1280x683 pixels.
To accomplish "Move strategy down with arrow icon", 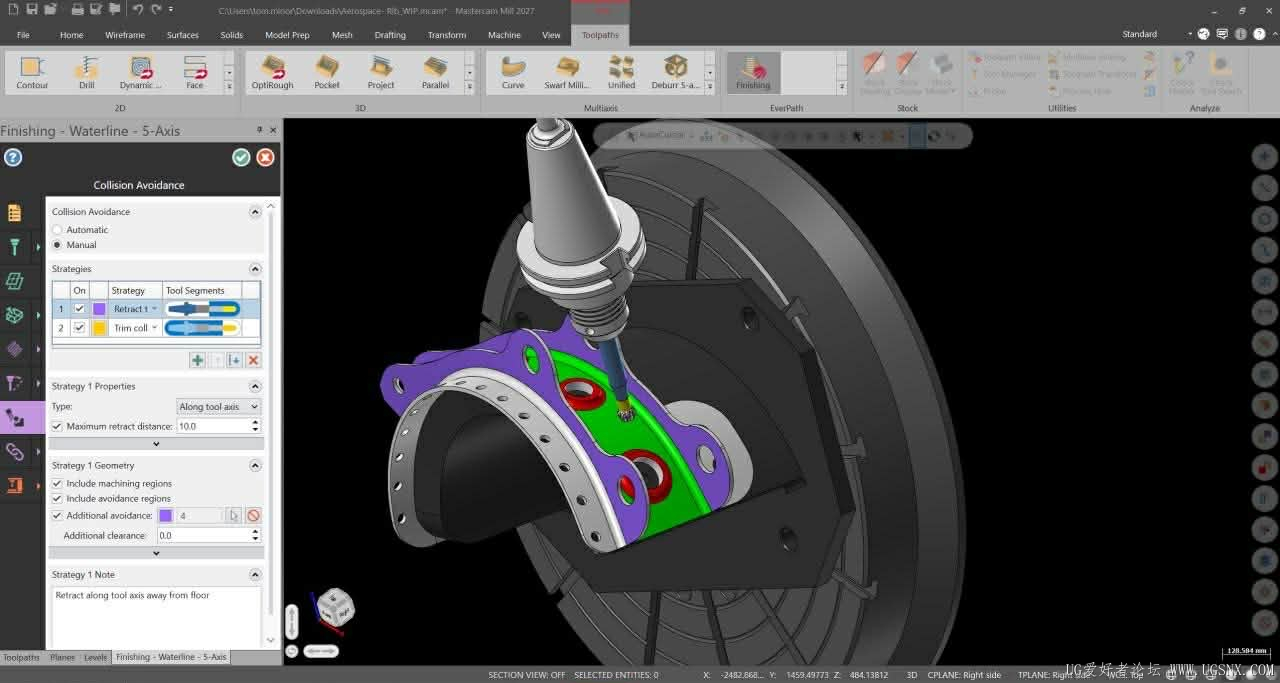I will tap(235, 360).
